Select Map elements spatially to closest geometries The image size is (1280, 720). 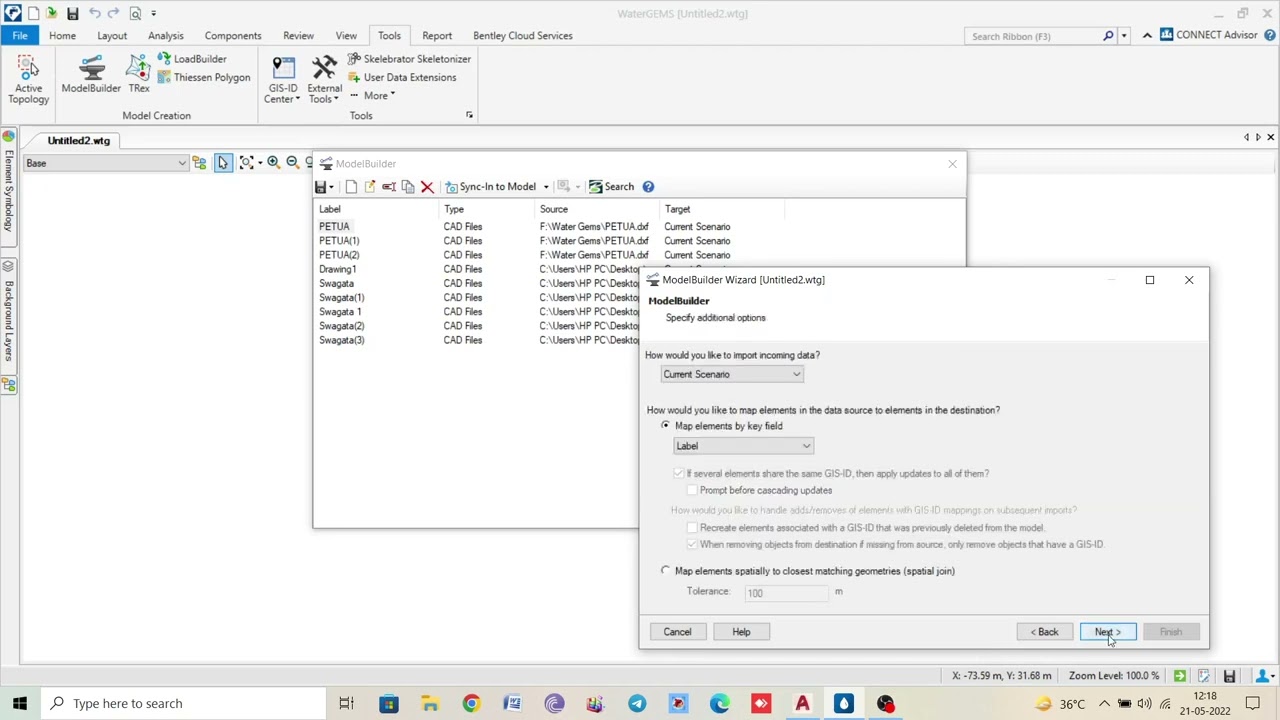665,571
